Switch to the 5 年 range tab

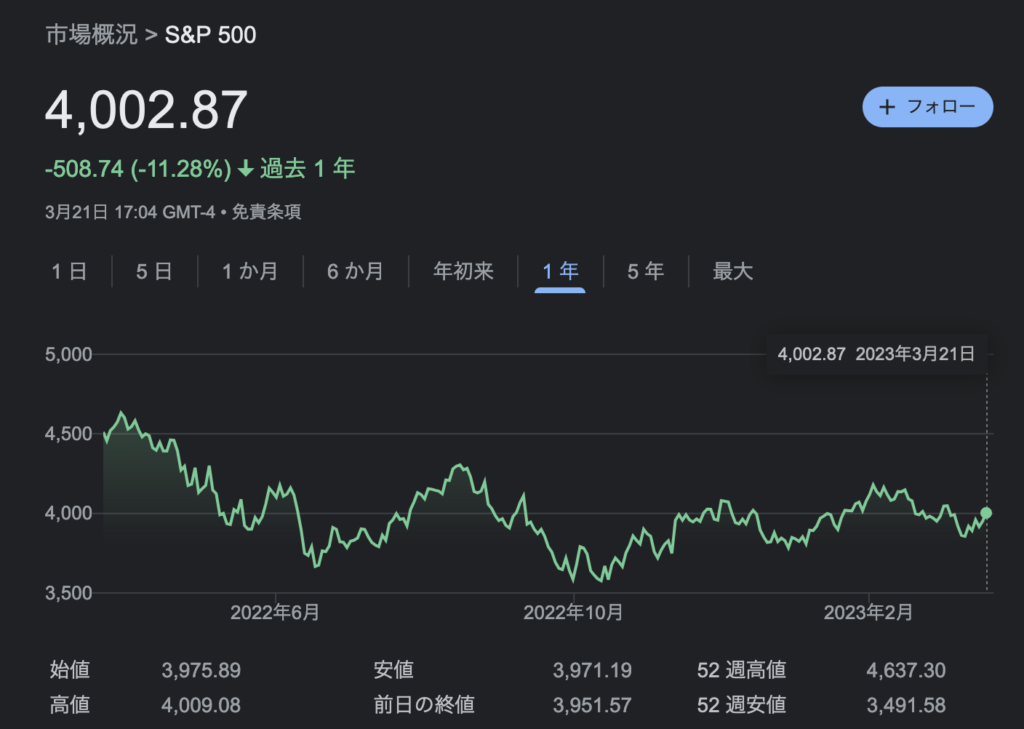(x=645, y=271)
